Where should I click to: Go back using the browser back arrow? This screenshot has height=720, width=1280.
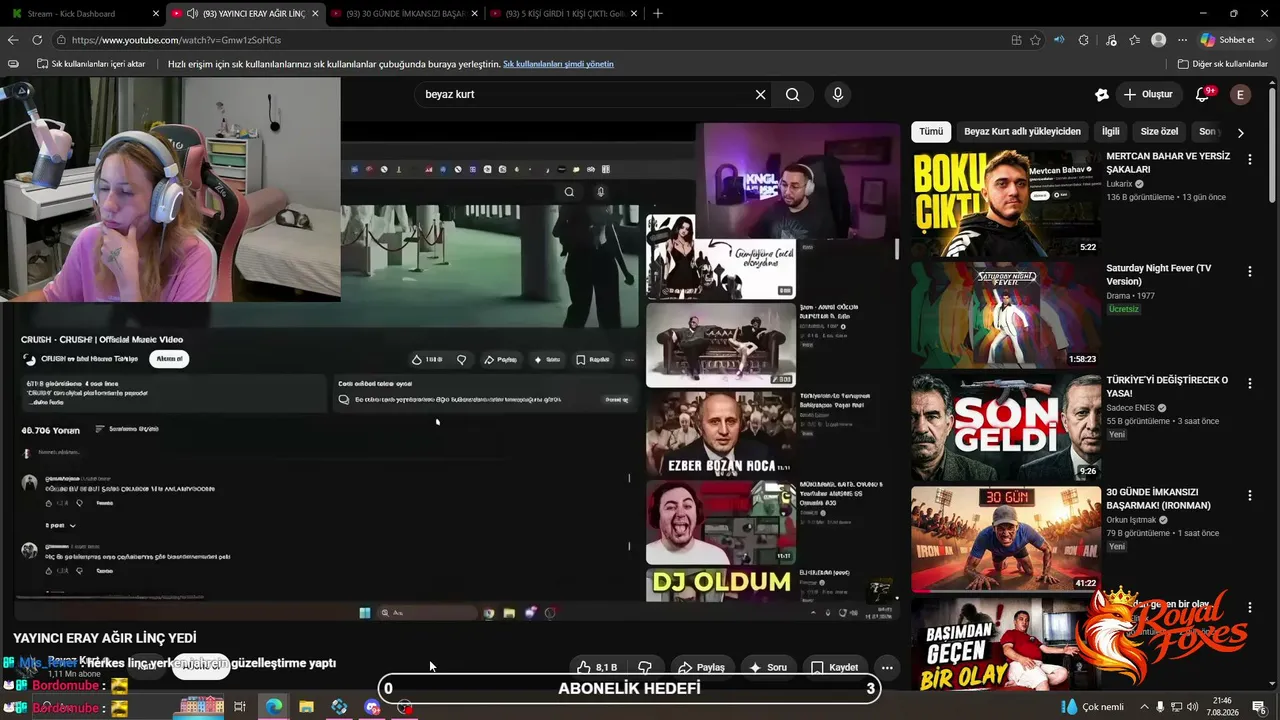pyautogui.click(x=13, y=40)
